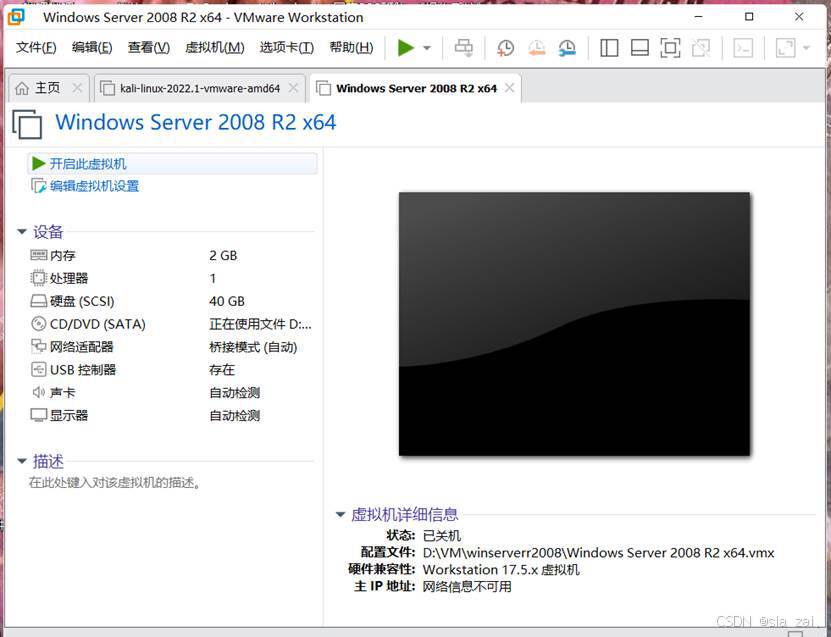Collapse the 设备 devices section

pyautogui.click(x=22, y=231)
